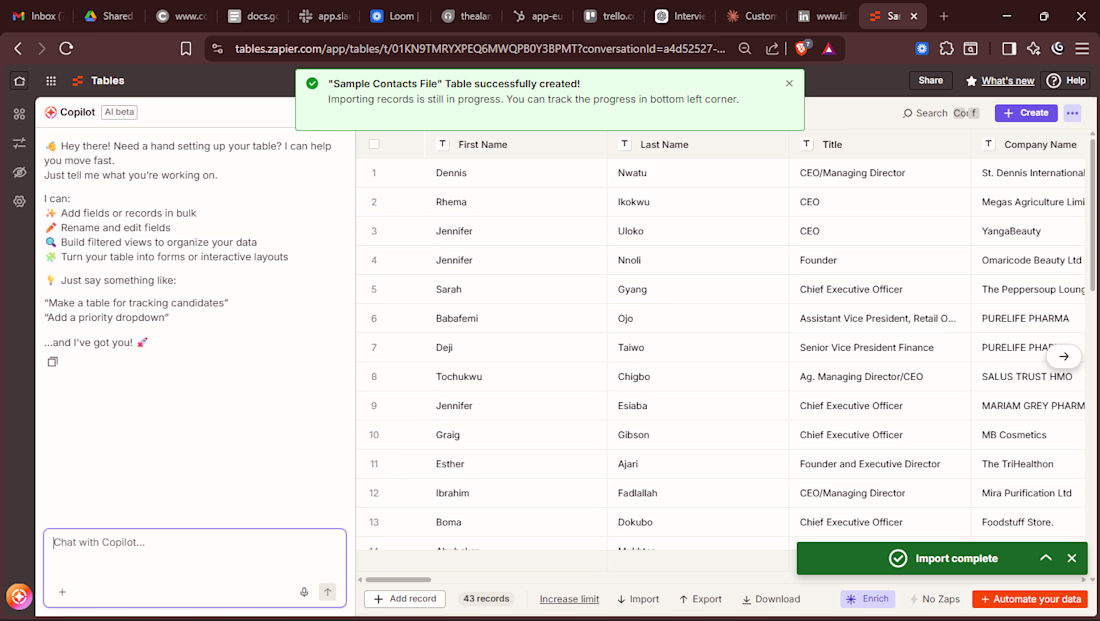
Task: Switch to the Shared Drive tab
Action: click(109, 16)
